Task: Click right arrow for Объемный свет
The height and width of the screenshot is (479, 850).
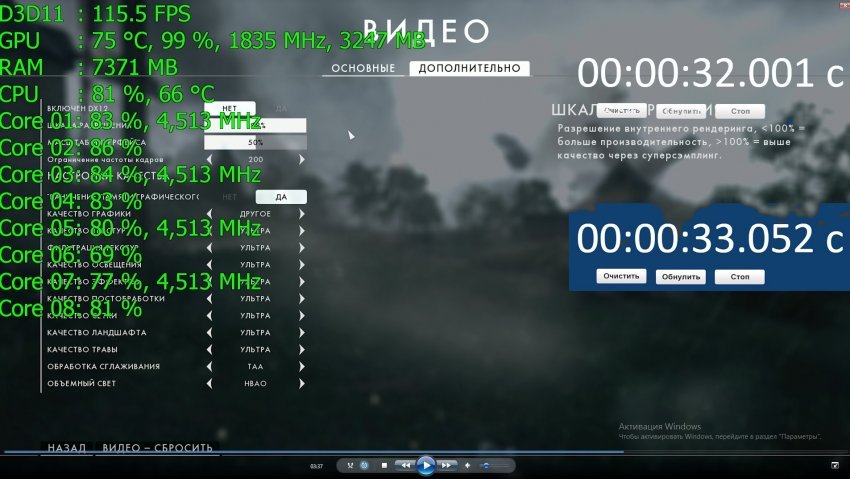Action: pos(301,384)
